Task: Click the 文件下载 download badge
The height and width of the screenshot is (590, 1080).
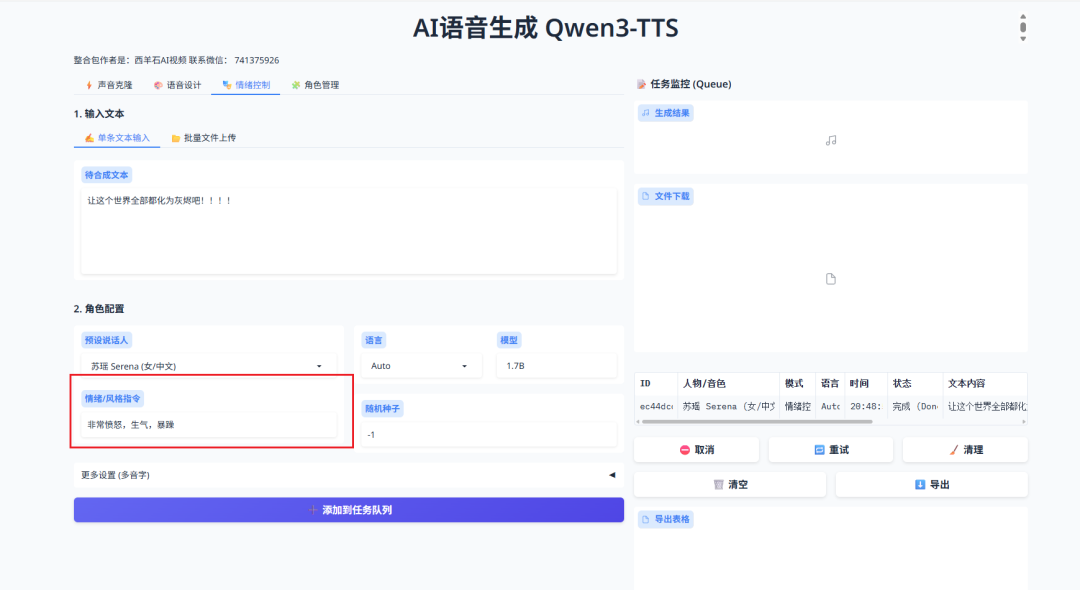Action: [x=665, y=196]
